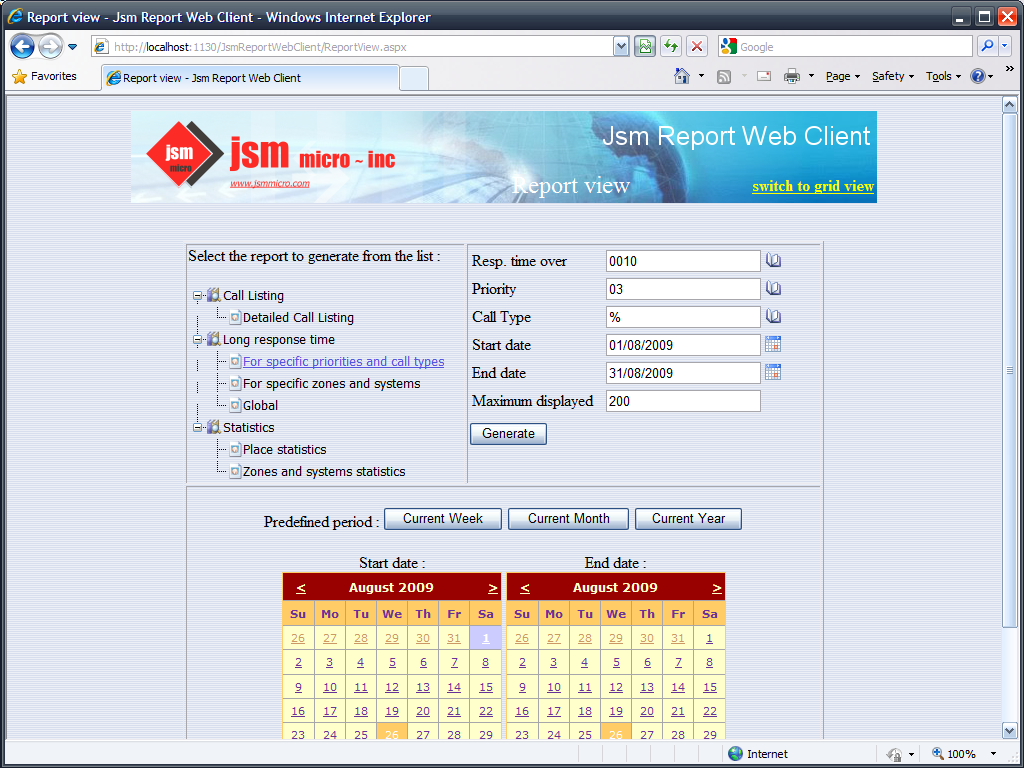1024x768 pixels.
Task: Open calendar icon next to End date
Action: click(773, 372)
